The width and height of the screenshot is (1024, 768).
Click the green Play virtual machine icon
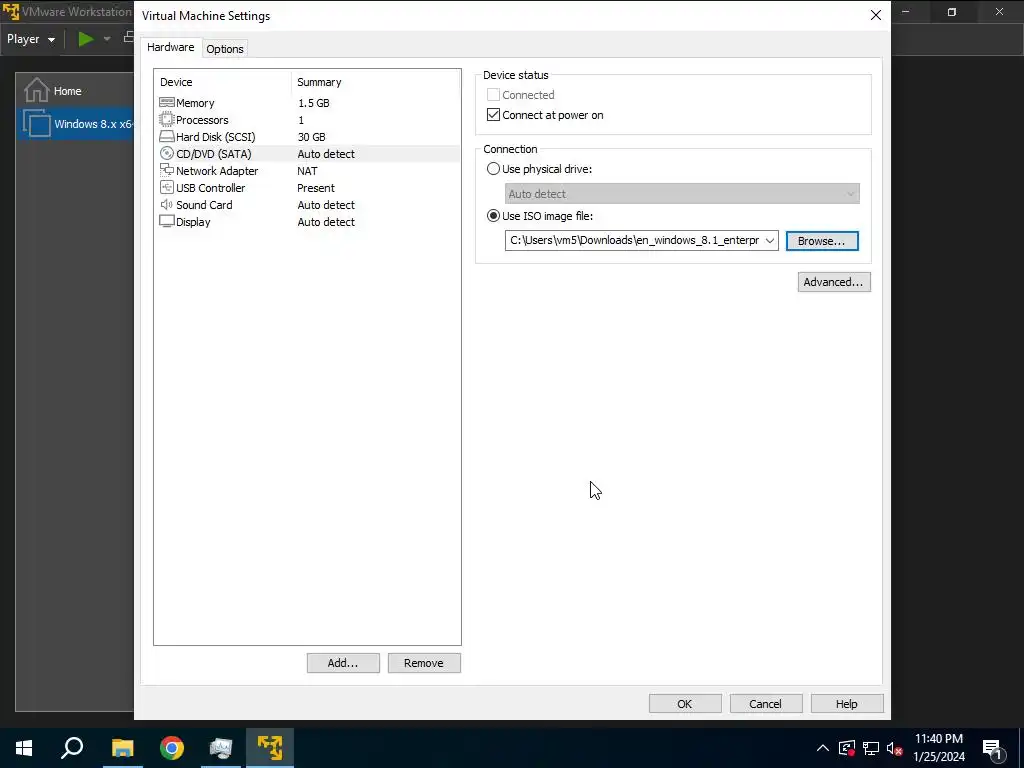[86, 39]
